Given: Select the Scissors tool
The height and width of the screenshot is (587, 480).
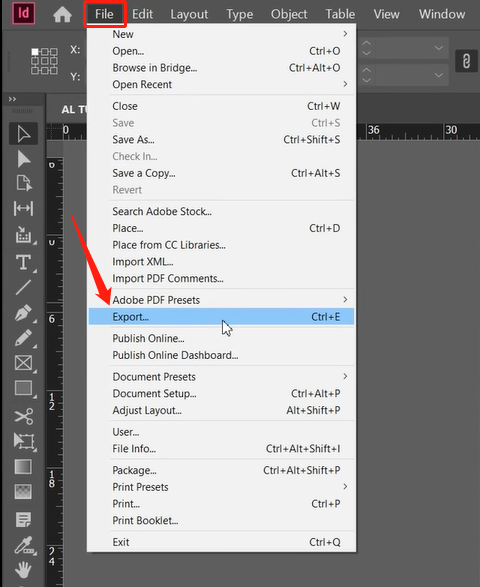Looking at the screenshot, I should pyautogui.click(x=24, y=416).
